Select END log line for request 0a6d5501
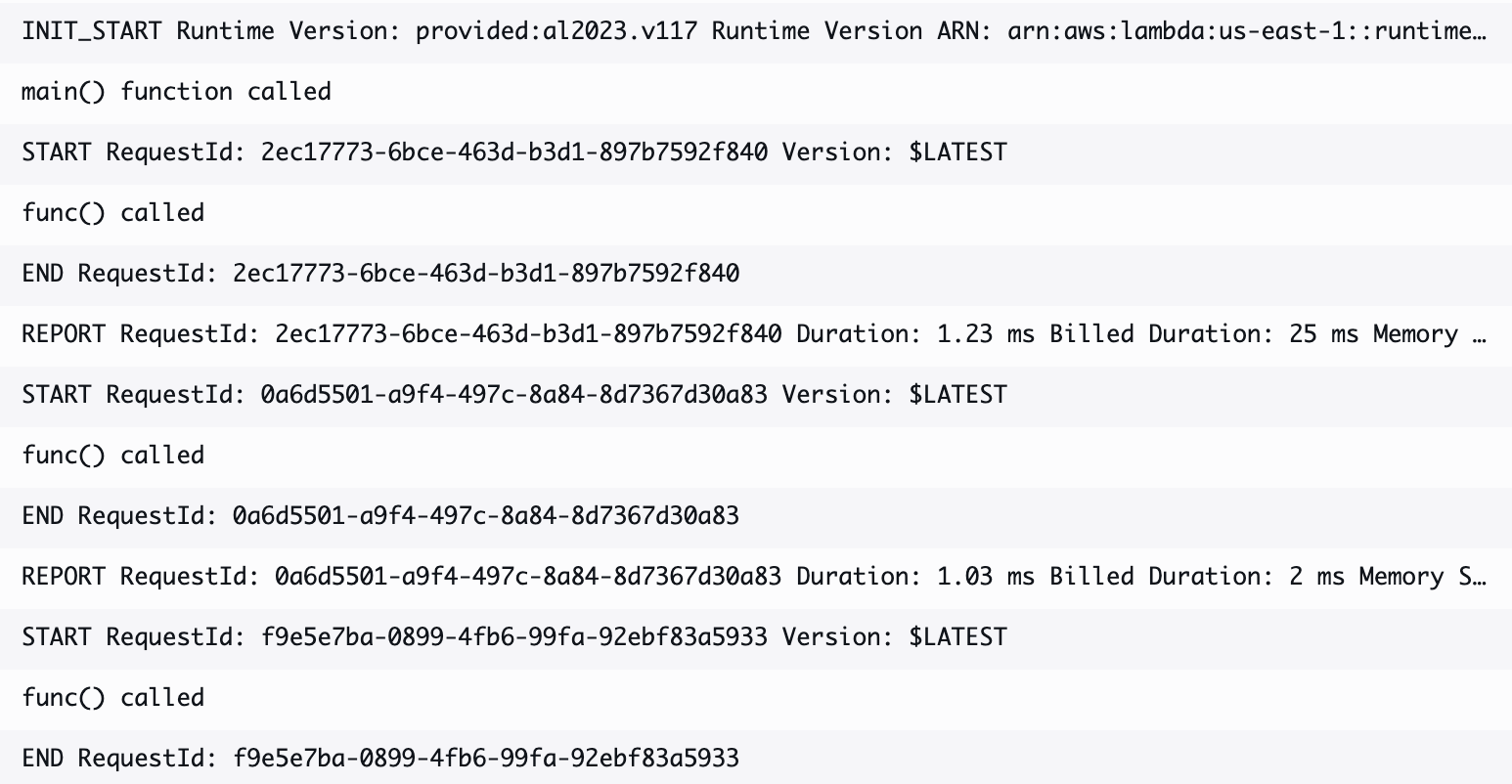1512x784 pixels. [x=380, y=515]
